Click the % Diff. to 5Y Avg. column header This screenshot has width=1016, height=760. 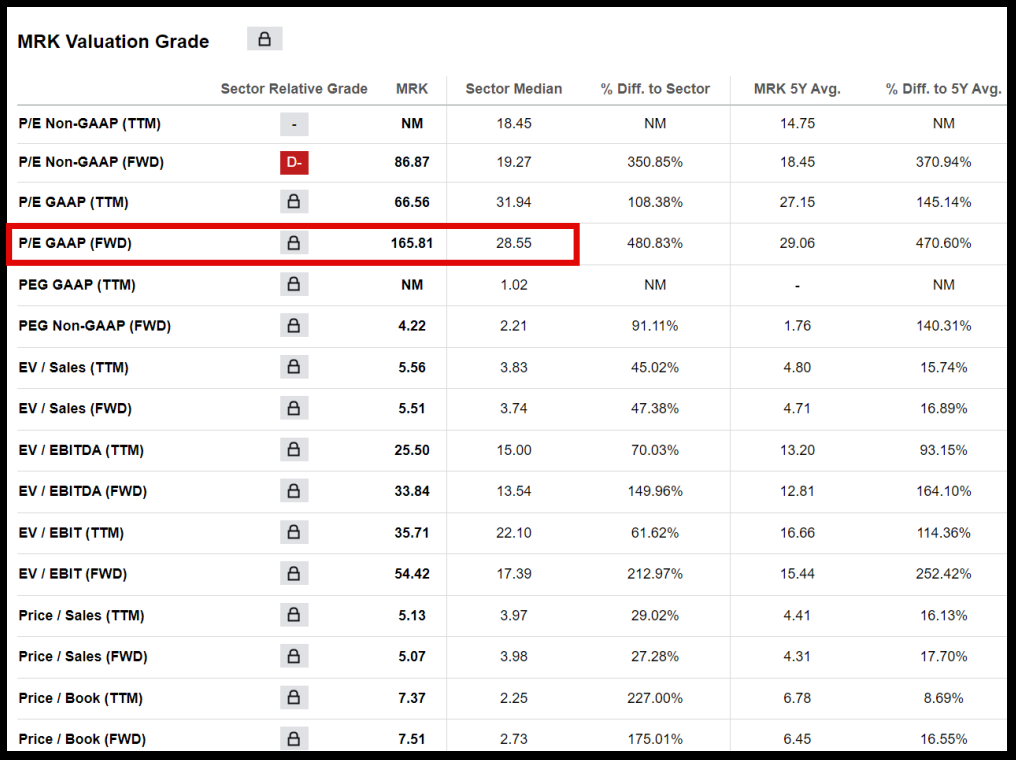[x=943, y=89]
